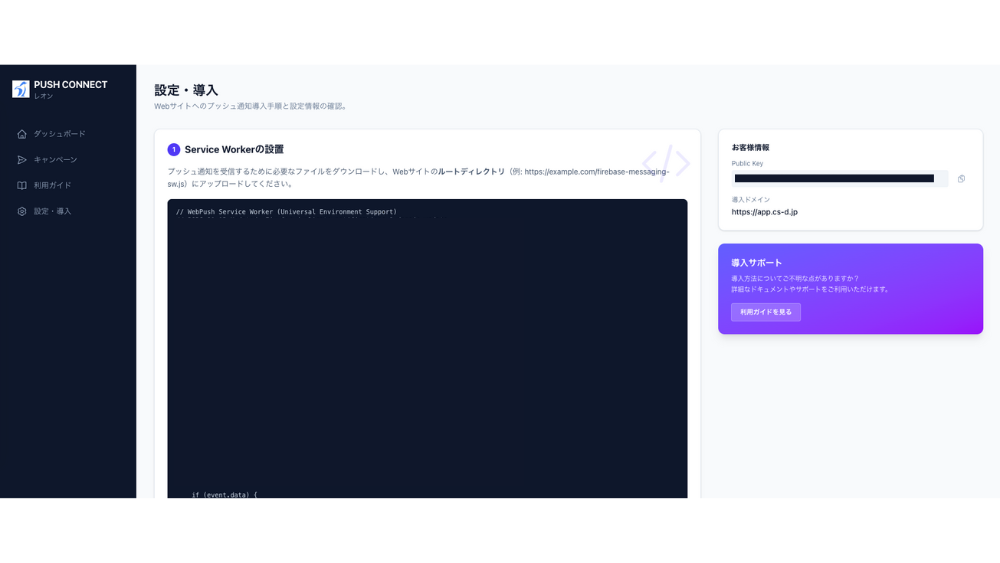Click the gear icon beside 設定・導入
The image size is (1000, 563).
click(22, 212)
